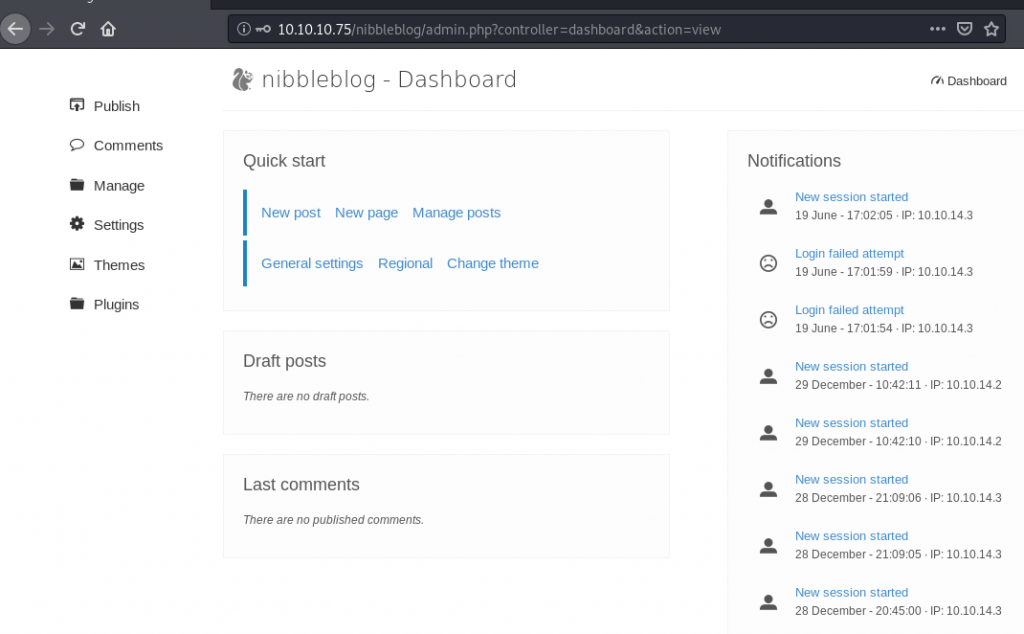The width and height of the screenshot is (1024, 634).
Task: Click '19 June - 17:02:05 · IP: 10.10.14.3' text
Action: pos(884,215)
